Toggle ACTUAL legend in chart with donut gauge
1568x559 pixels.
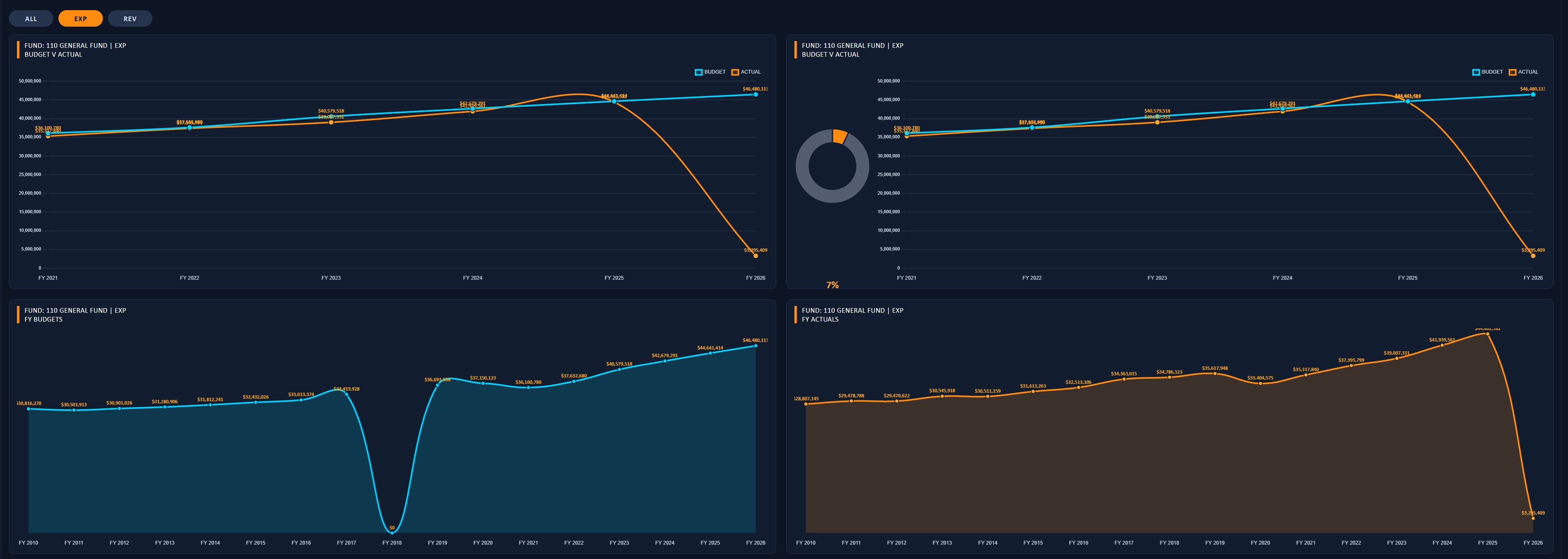pyautogui.click(x=1524, y=72)
